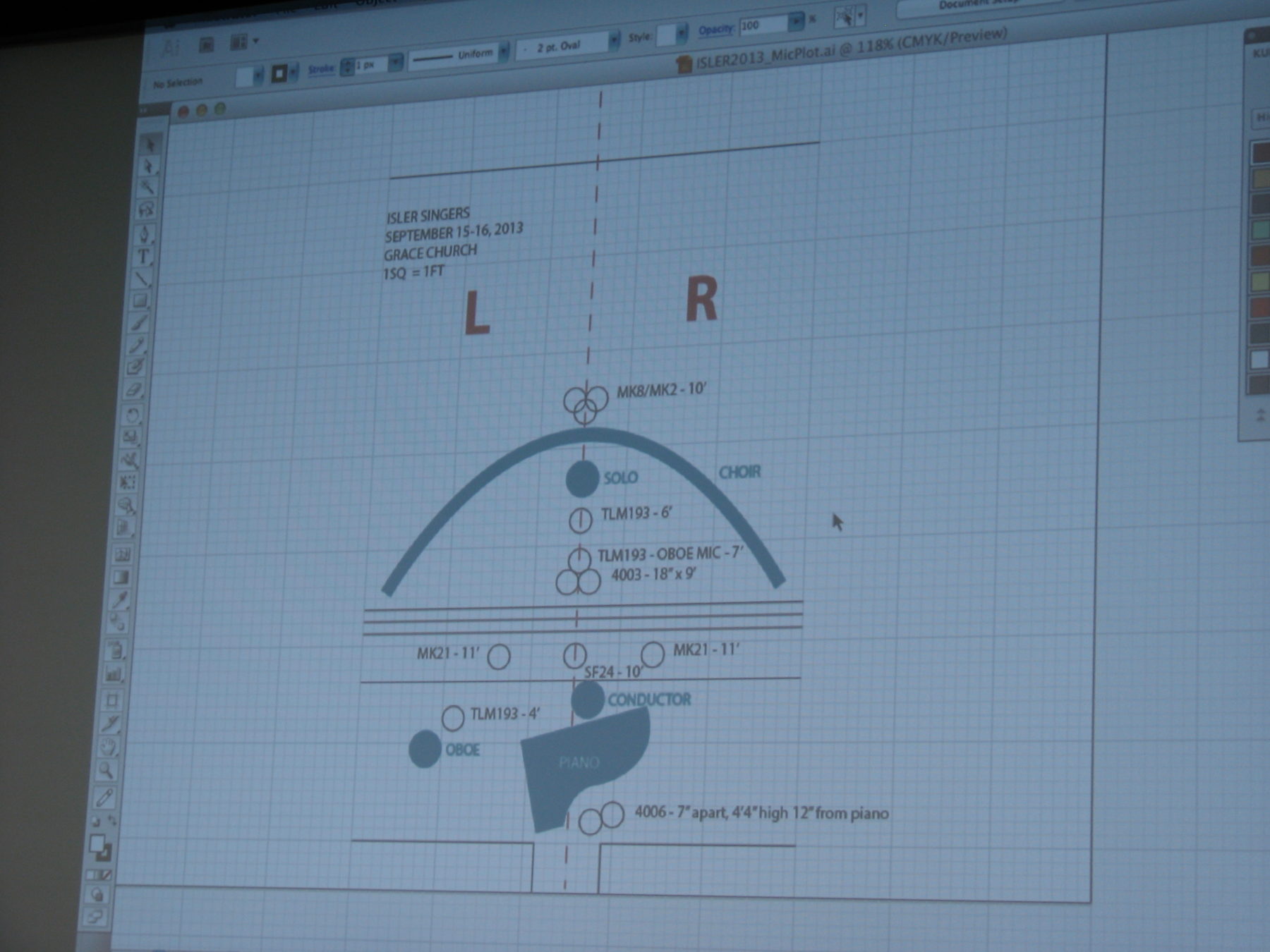Click the Opacity panel link

[x=716, y=30]
